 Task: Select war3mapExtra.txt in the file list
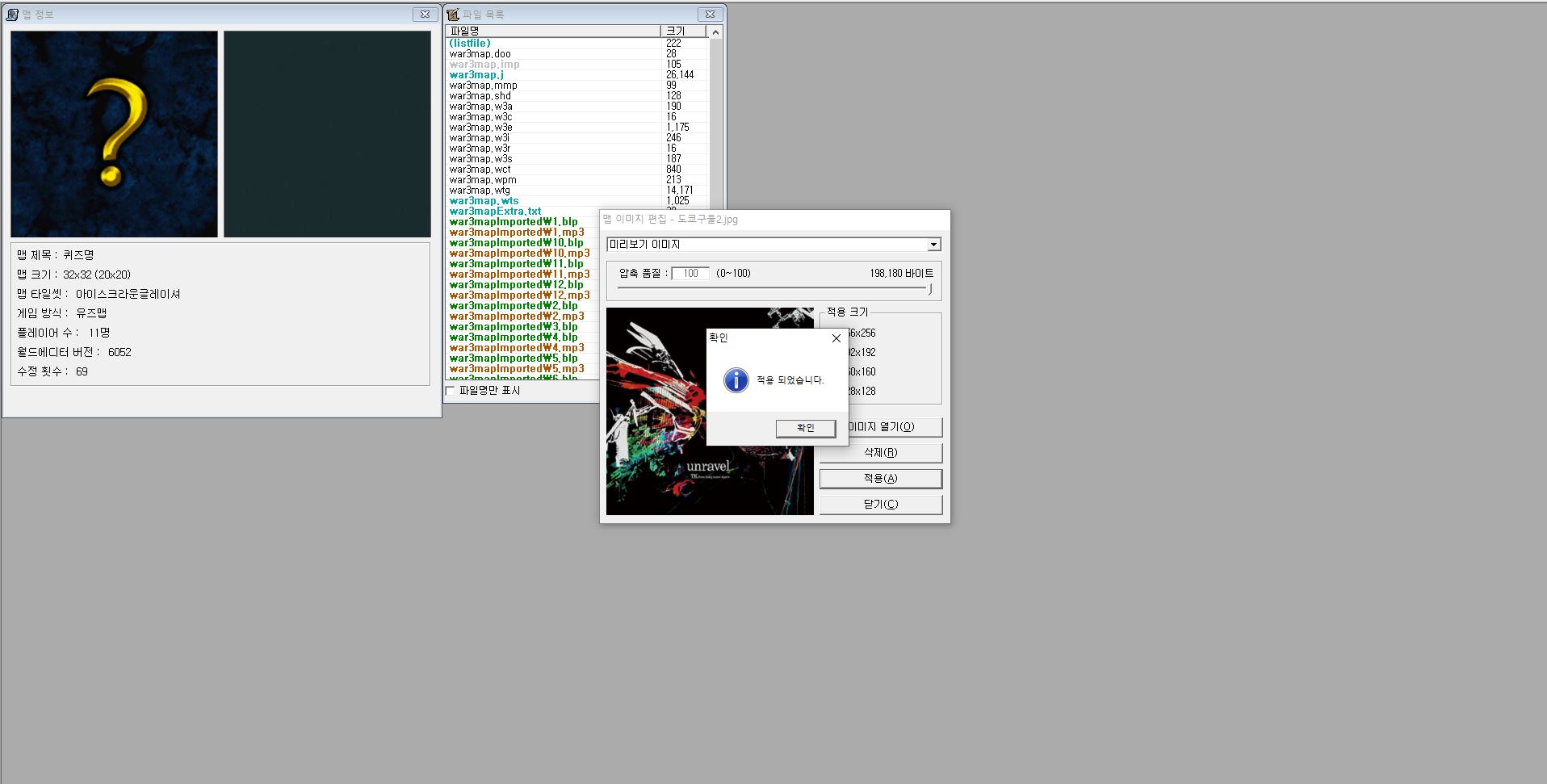pos(495,212)
